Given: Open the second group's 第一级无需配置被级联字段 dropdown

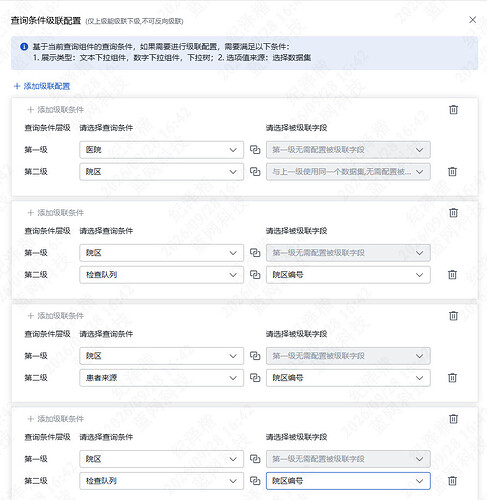Looking at the screenshot, I should point(348,253).
